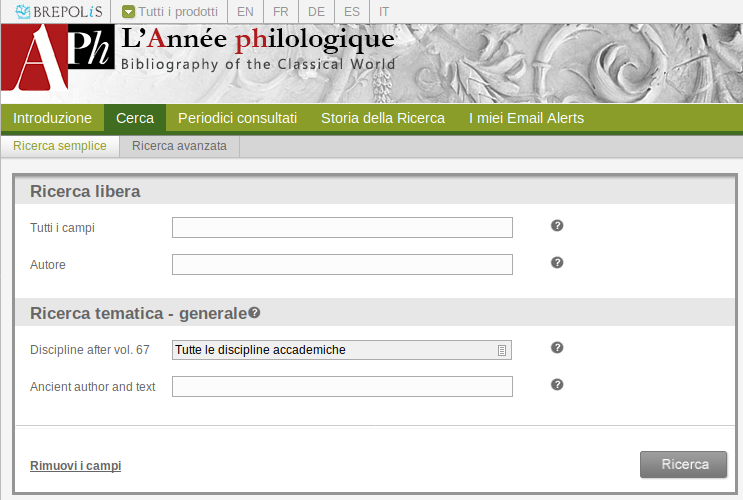This screenshot has height=500, width=743.
Task: Open help icon for Tutti i campi
Action: pyautogui.click(x=557, y=226)
